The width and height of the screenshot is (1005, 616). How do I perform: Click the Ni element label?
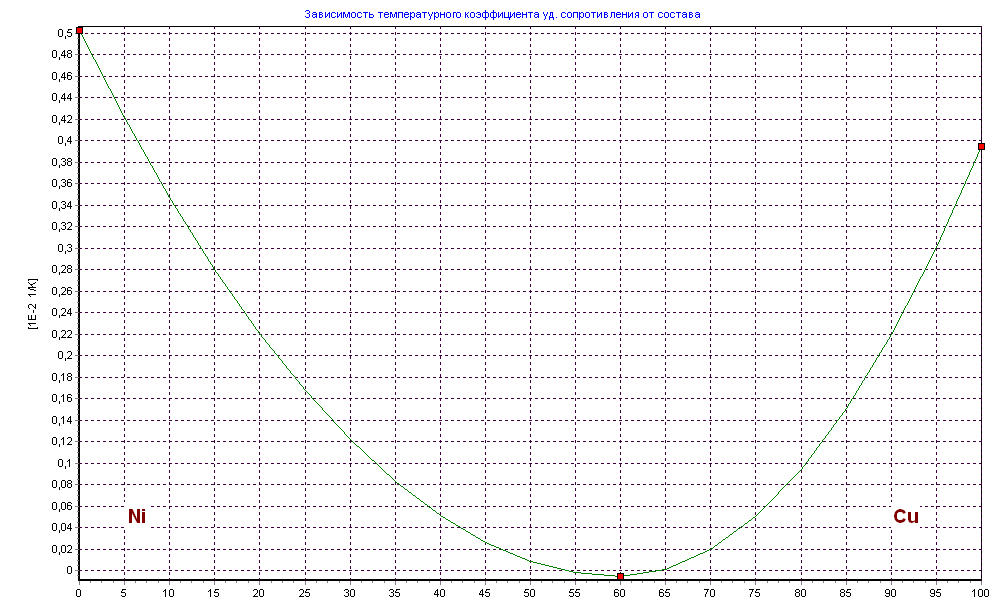click(137, 516)
